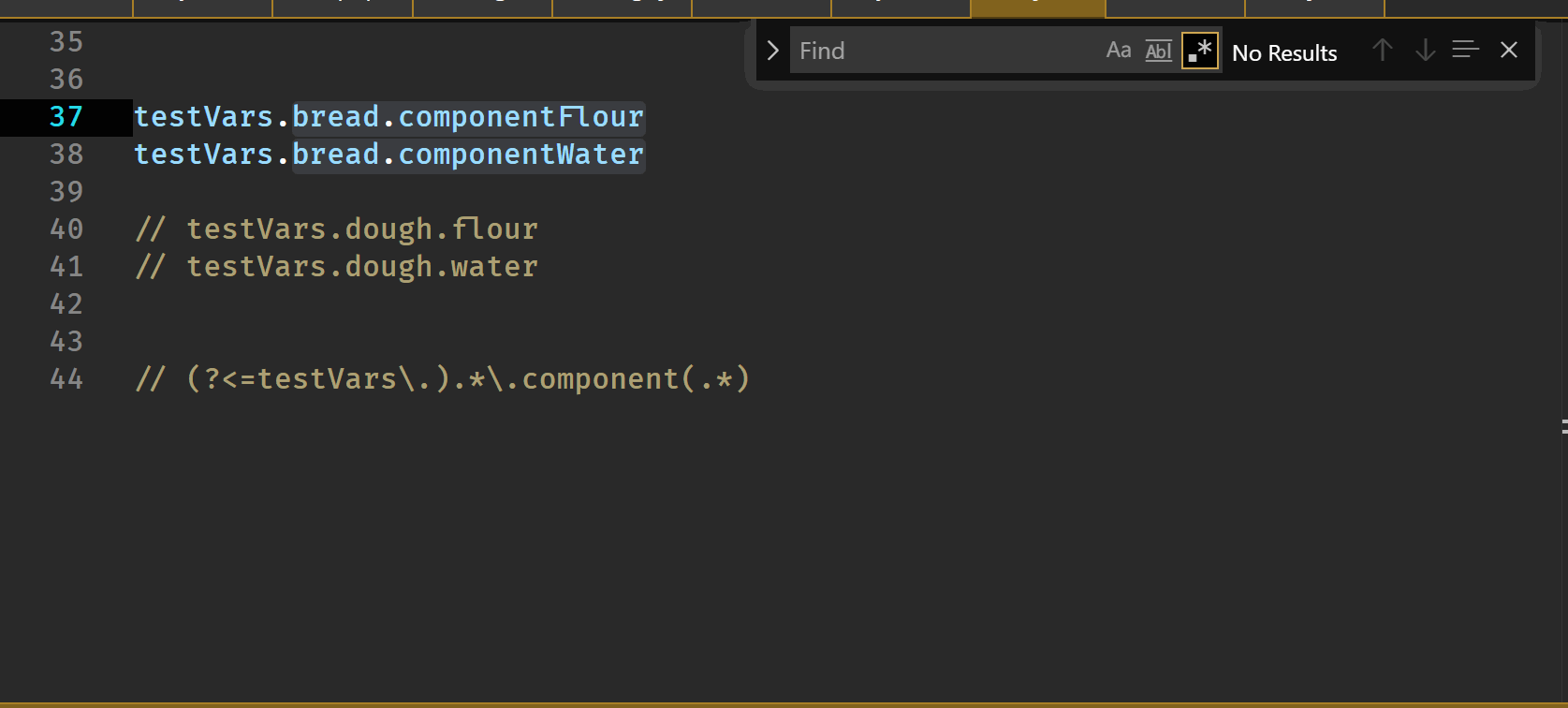Switch to the gold-highlighted active tab
Viewport: 1568px width, 708px height.
click(1037, 7)
